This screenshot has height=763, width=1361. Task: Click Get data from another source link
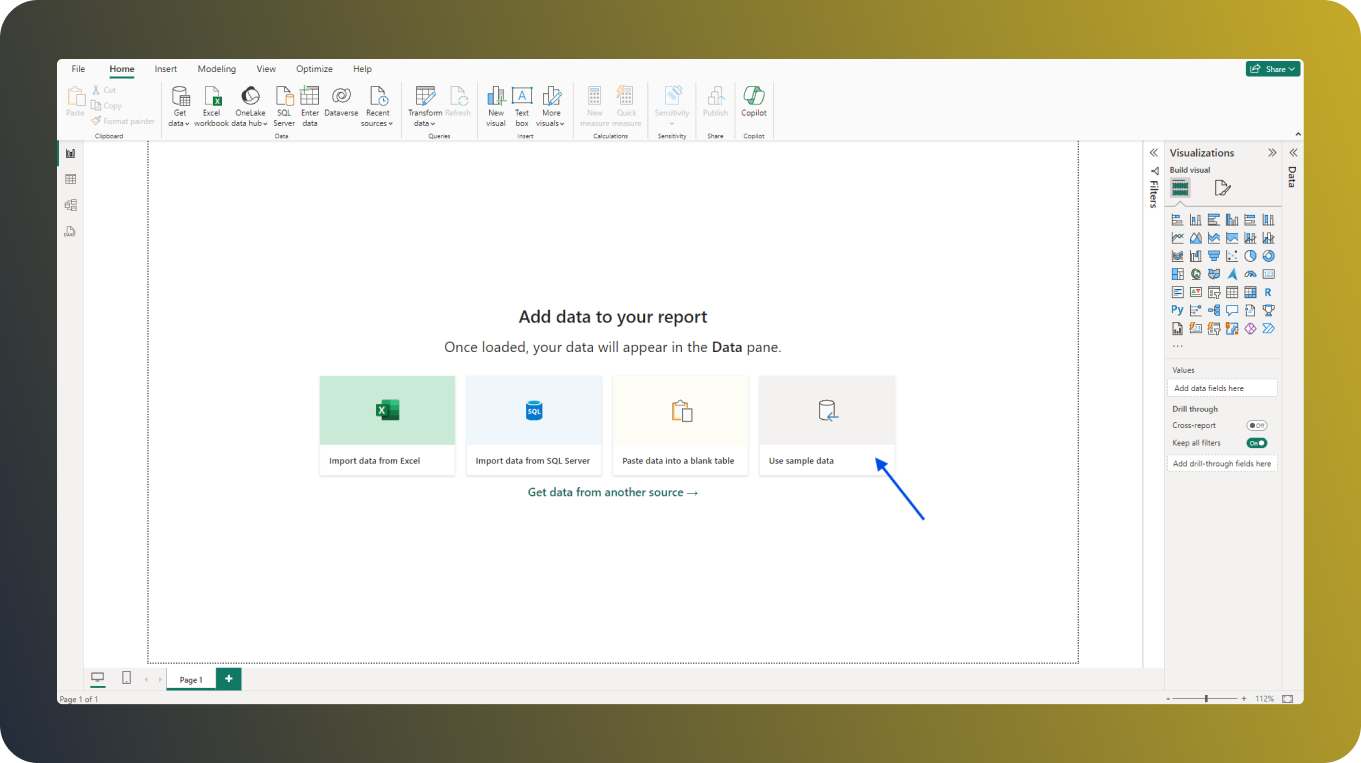click(x=612, y=492)
